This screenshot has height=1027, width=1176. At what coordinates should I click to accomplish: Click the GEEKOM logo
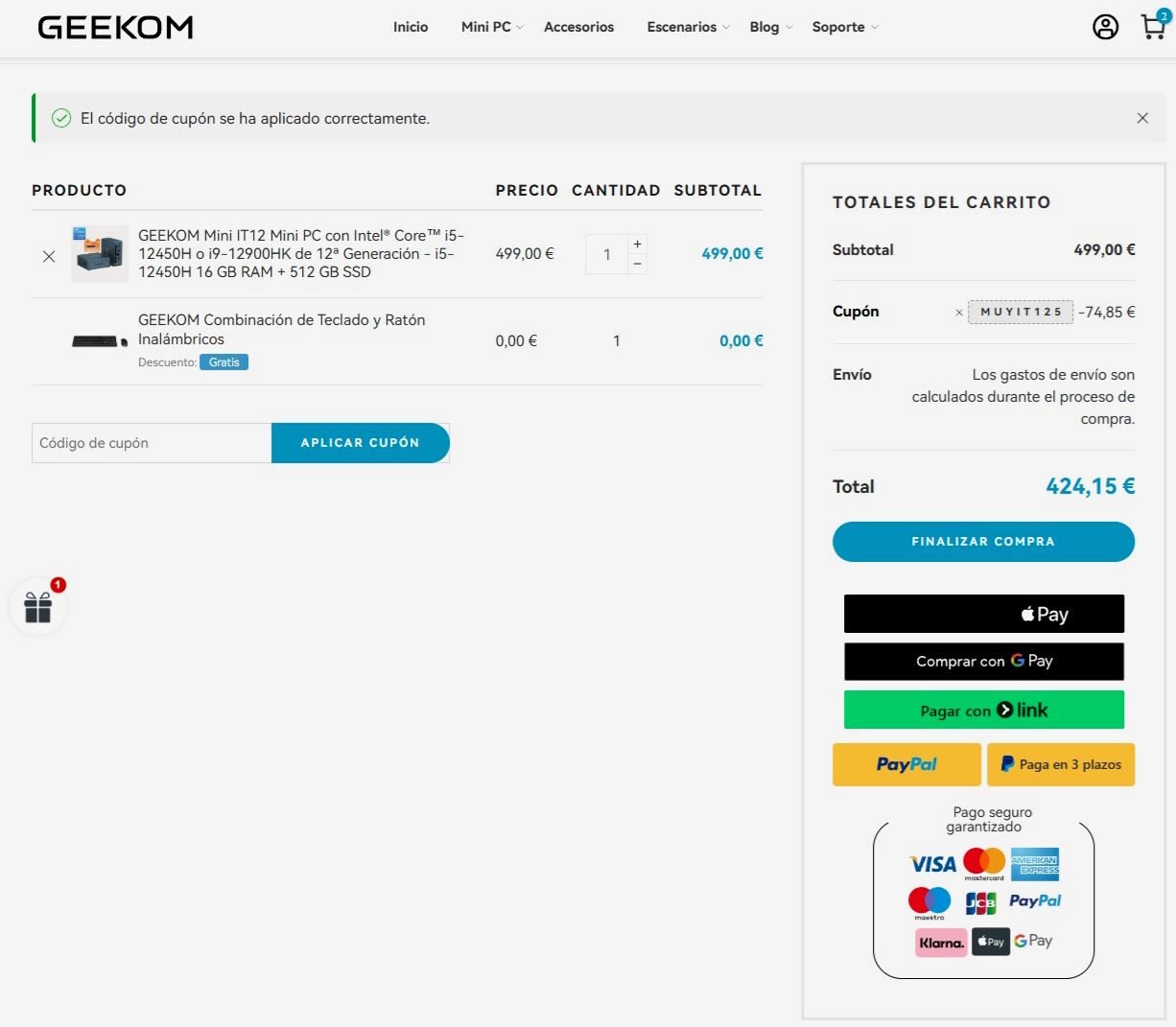[x=115, y=28]
